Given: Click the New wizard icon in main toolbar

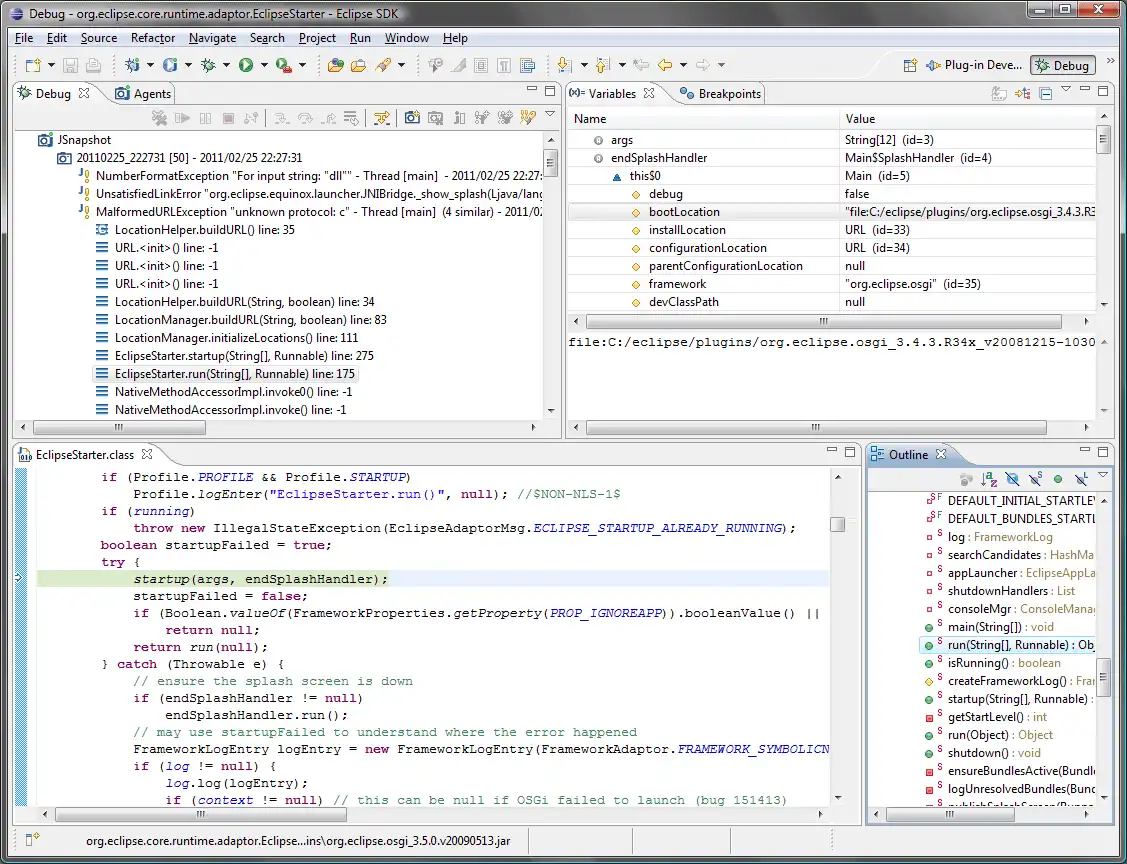Looking at the screenshot, I should pyautogui.click(x=33, y=65).
